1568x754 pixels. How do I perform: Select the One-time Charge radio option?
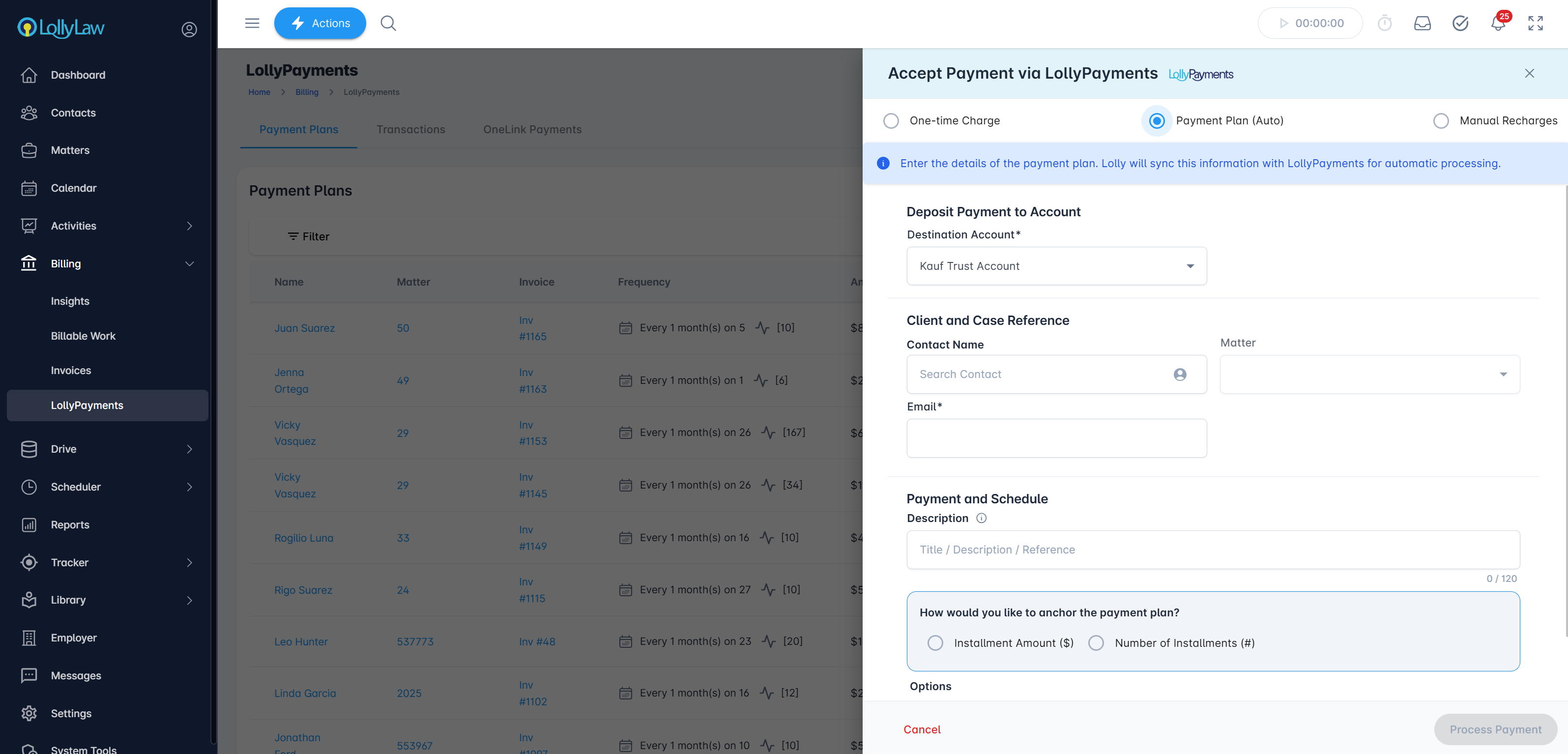891,120
